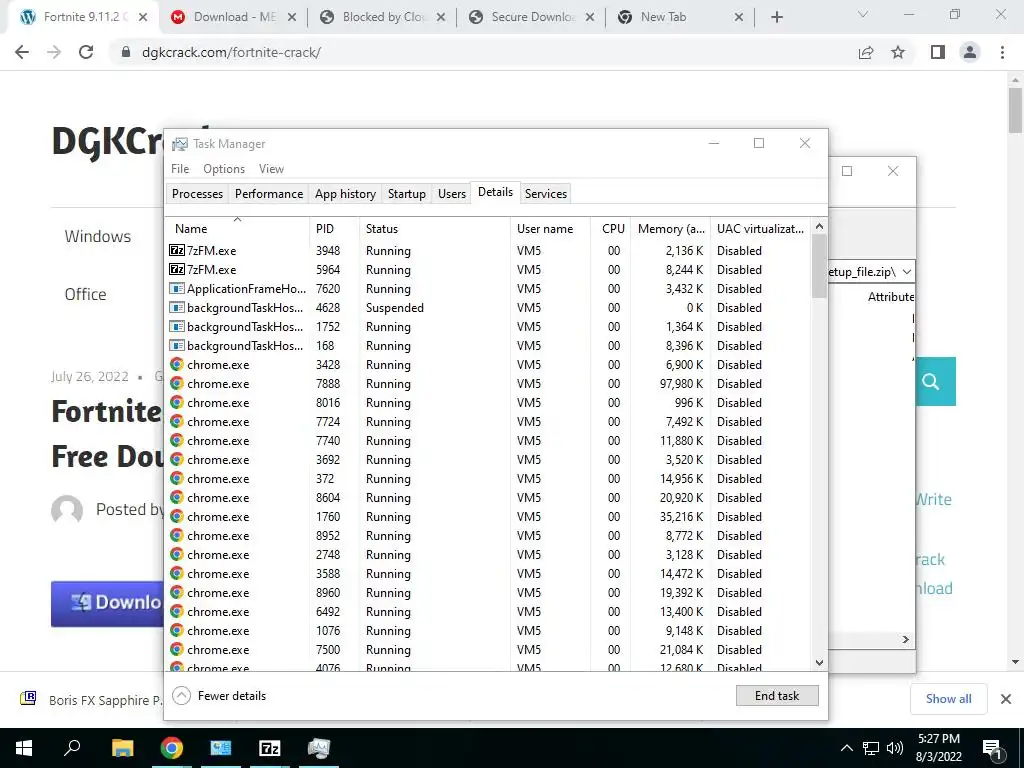Click Chrome reload page icon

[x=86, y=52]
